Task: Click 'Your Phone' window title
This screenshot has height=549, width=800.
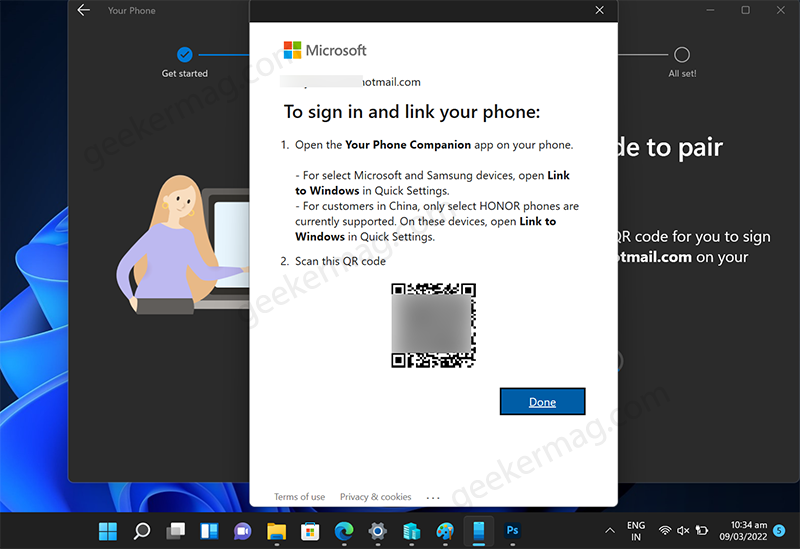Action: 132,10
